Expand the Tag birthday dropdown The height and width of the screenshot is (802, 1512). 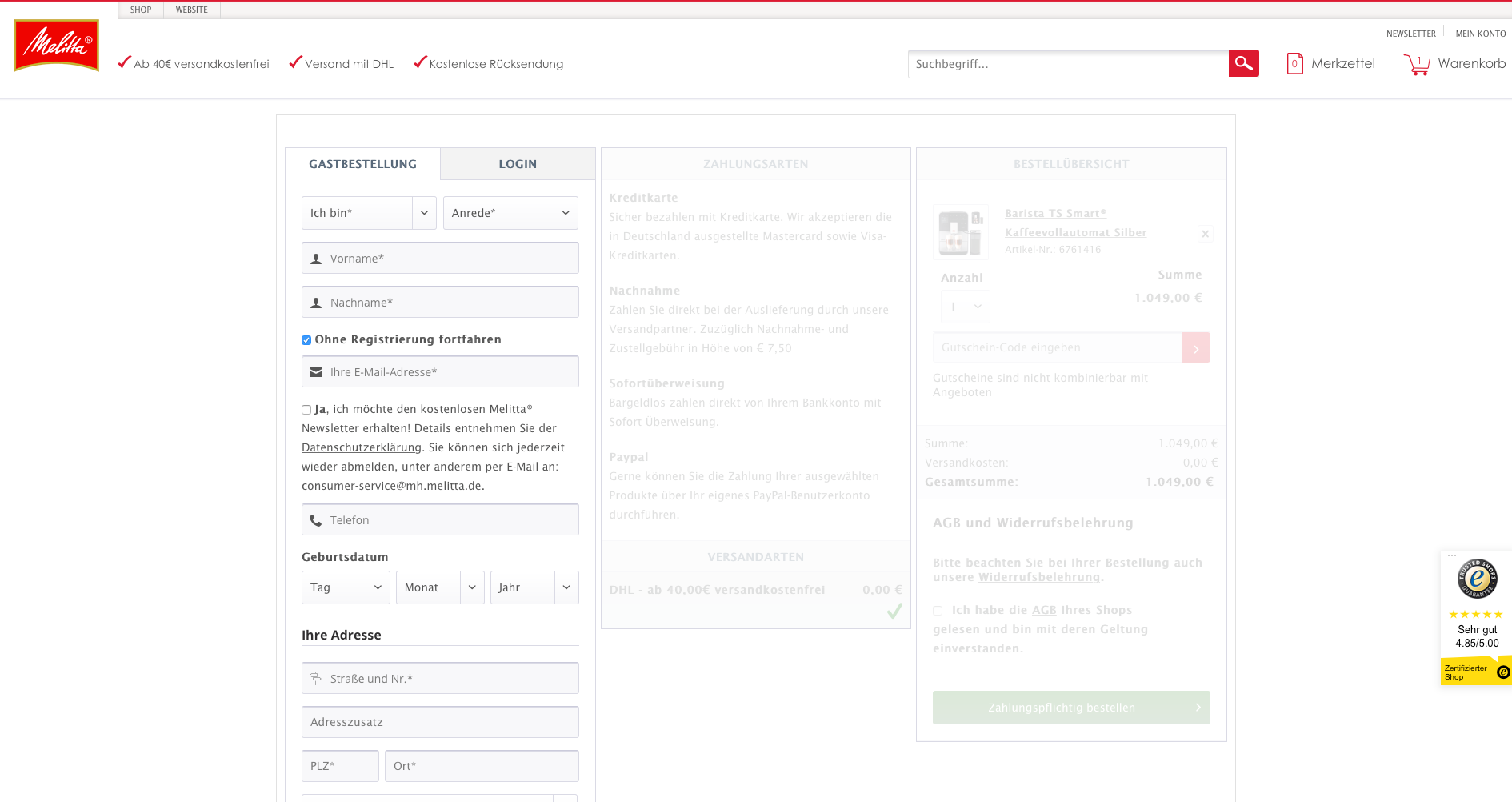[x=346, y=587]
